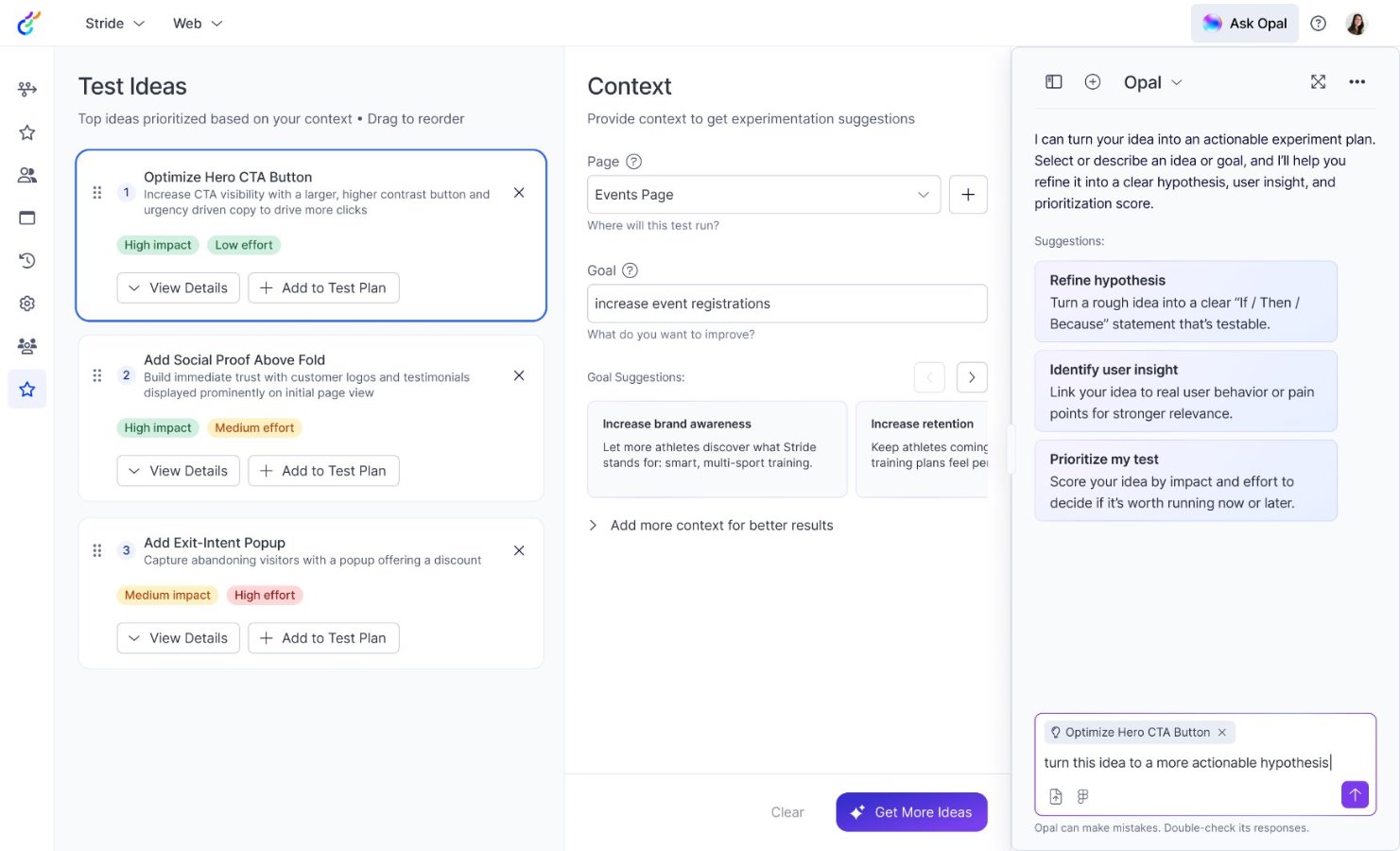The width and height of the screenshot is (1400, 851).
Task: Open the pages panel icon in the sidebar
Action: point(26,217)
